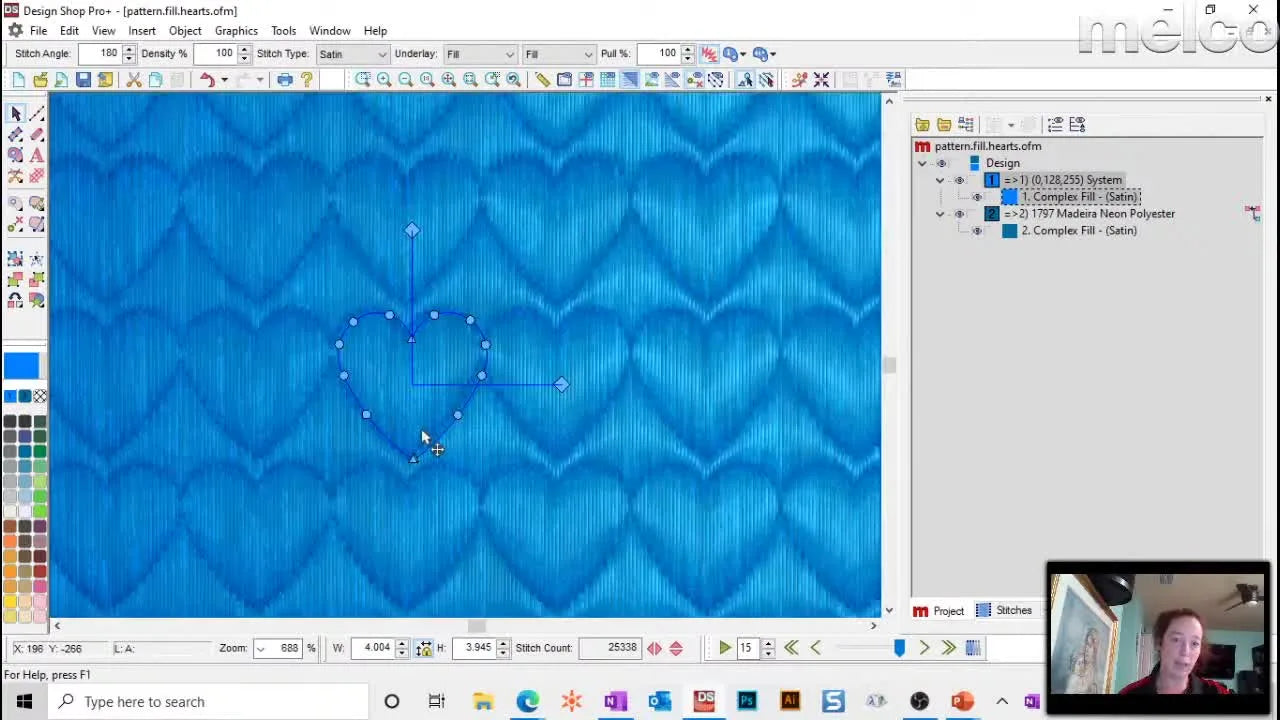Collapse the (0,128,255) System color node

(940, 180)
